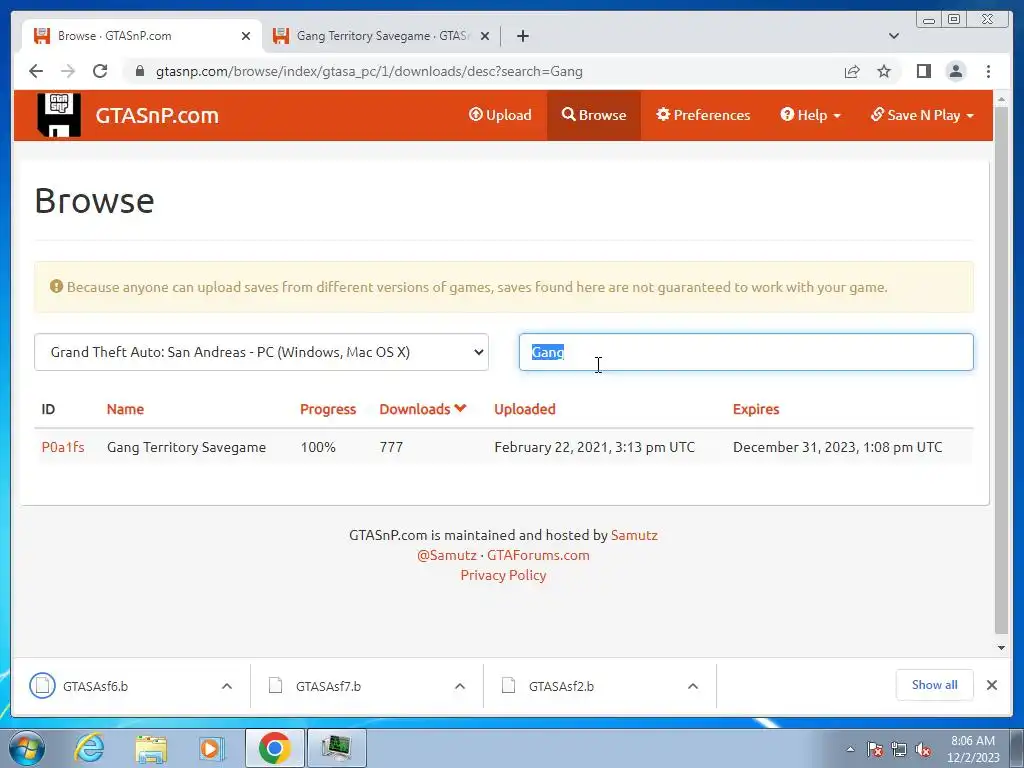Go to GTASnP.com home title
This screenshot has width=1024, height=768.
click(157, 116)
